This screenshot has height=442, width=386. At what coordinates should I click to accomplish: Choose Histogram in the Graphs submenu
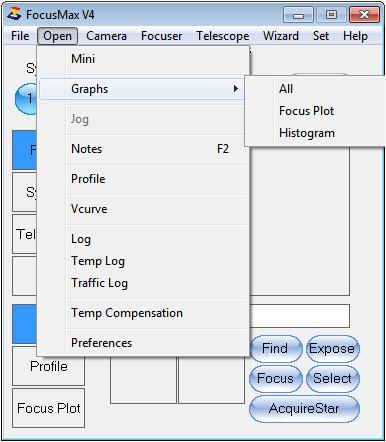coord(307,133)
